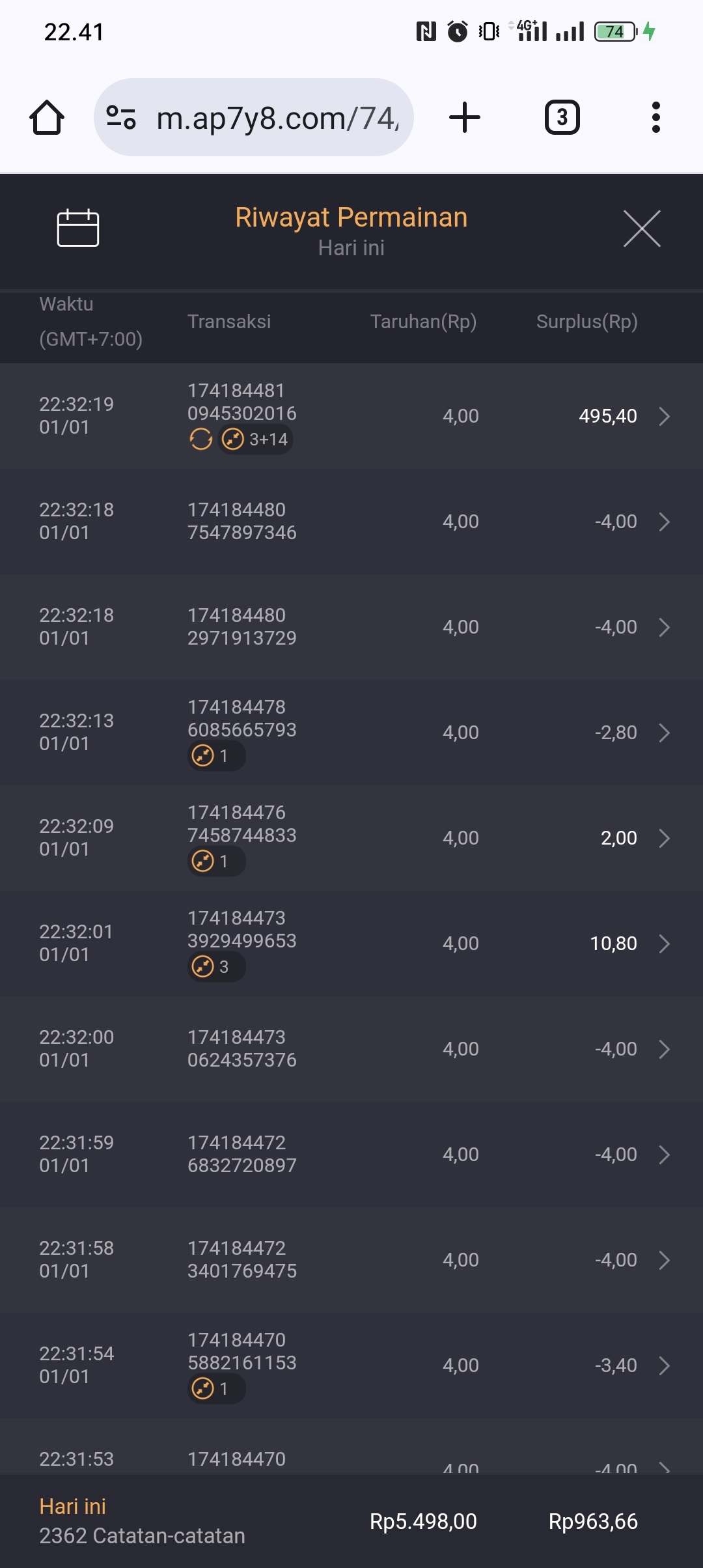Expand the 22:31:54 row with -3,40 surplus
The image size is (703, 1568).
664,1365
